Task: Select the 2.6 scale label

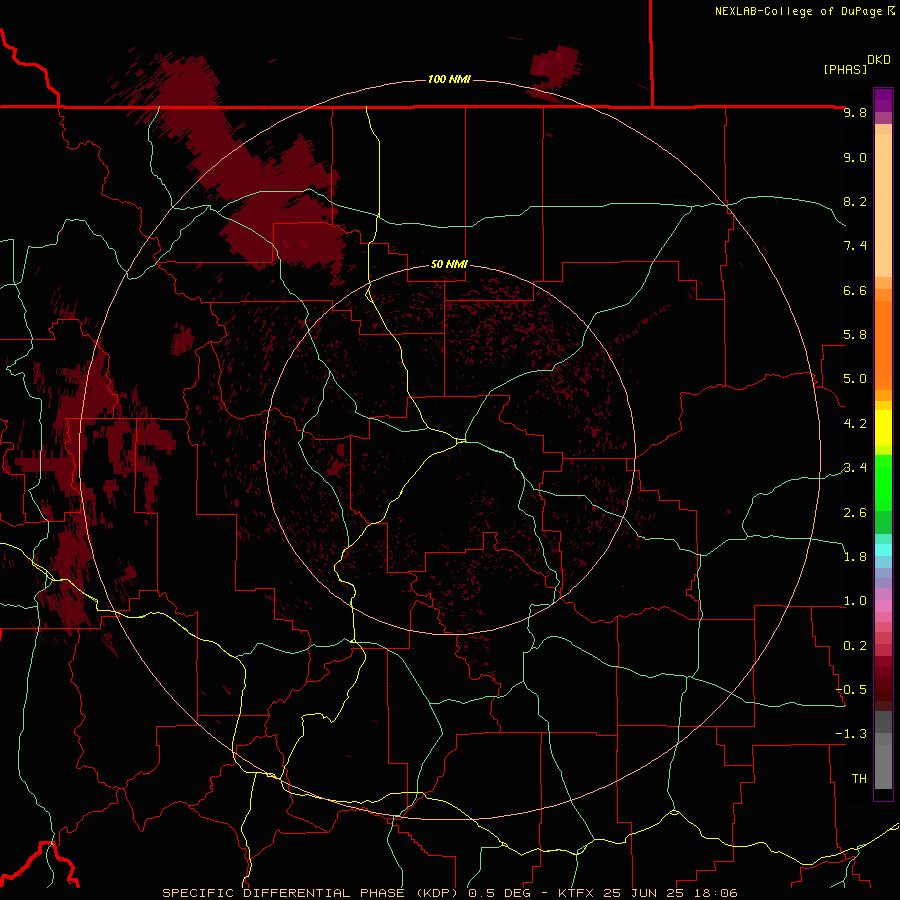Action: (x=855, y=513)
